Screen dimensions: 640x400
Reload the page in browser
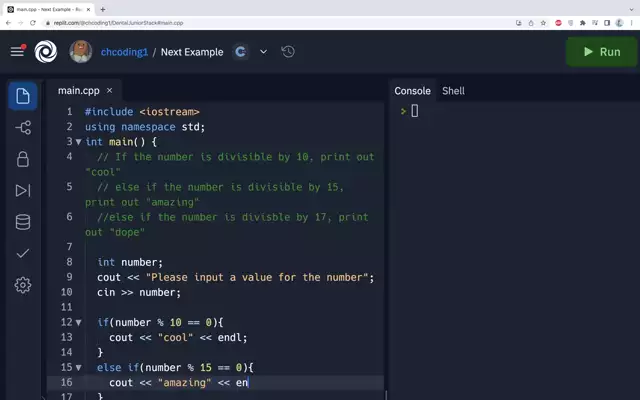coord(33,23)
